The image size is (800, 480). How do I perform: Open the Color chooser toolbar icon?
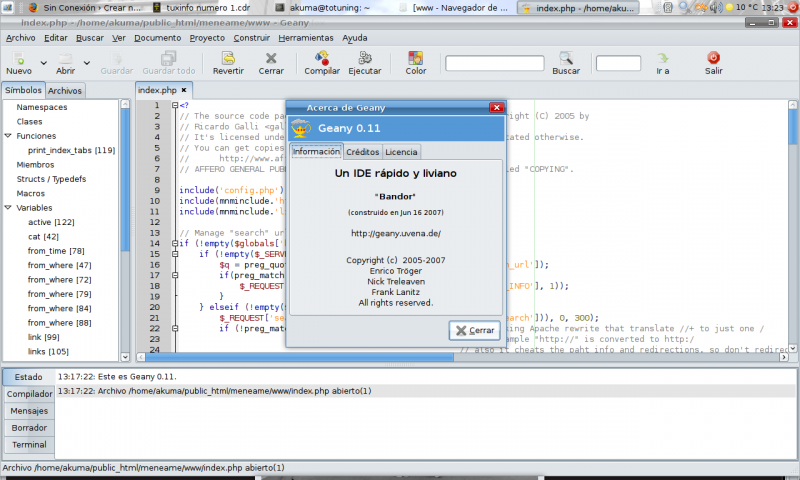tap(416, 63)
